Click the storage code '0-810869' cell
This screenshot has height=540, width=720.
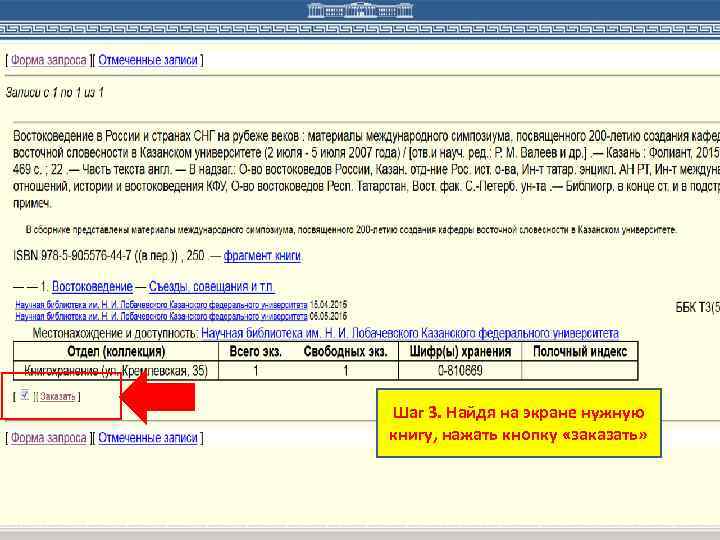(460, 371)
